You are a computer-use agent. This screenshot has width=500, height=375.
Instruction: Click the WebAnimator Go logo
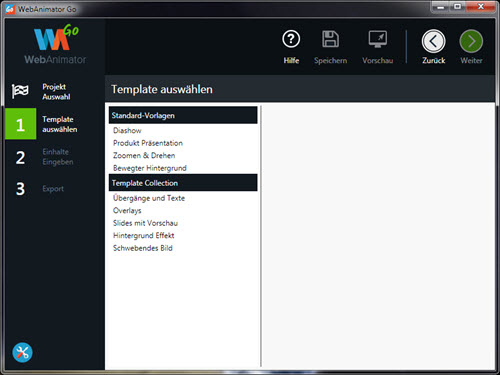tap(55, 44)
